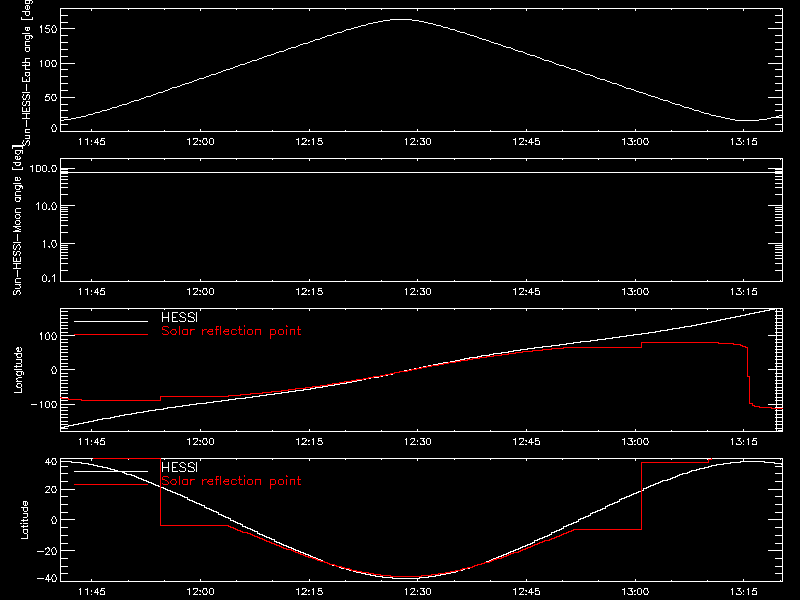Click the 100 tick on Earth angle plot

click(x=50, y=63)
